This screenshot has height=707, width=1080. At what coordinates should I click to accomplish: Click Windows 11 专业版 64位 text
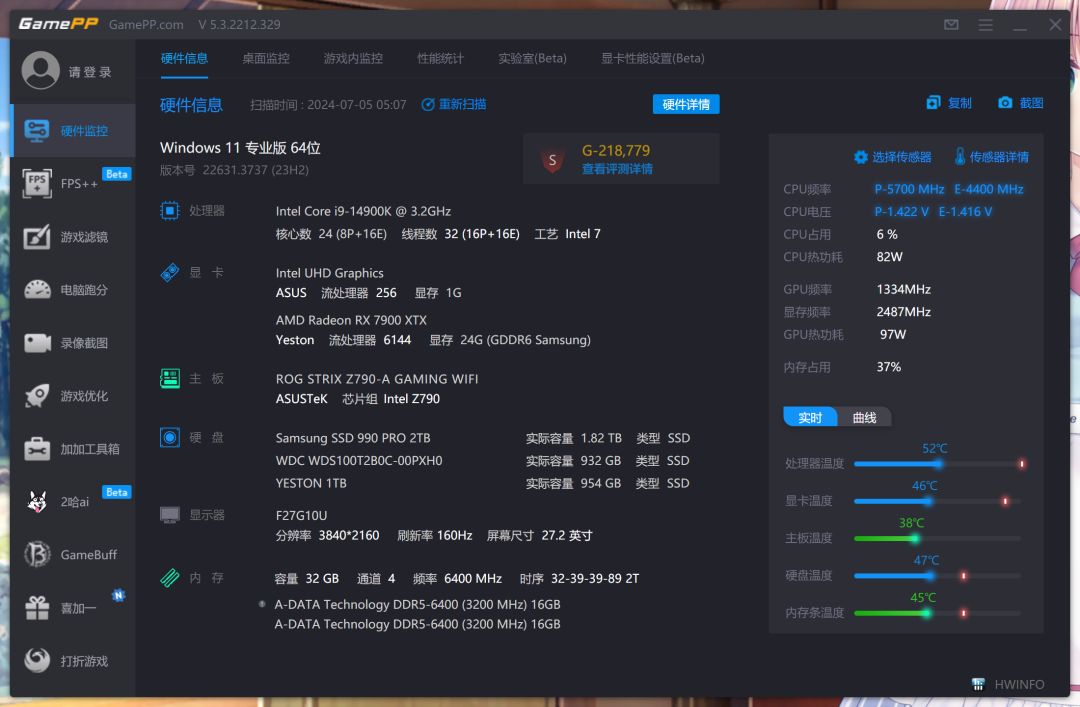tap(240, 147)
